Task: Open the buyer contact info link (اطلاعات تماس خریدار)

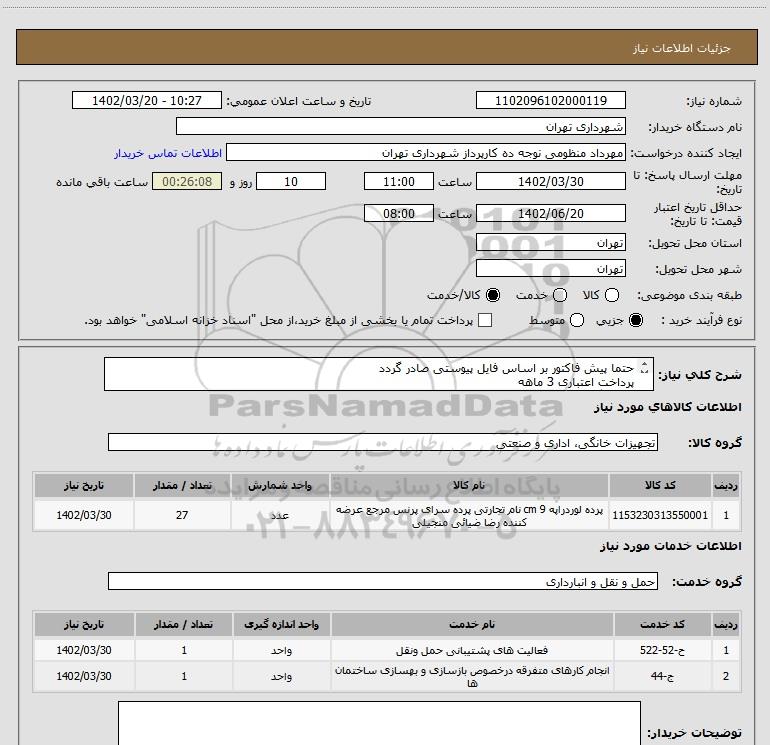Action: click(168, 153)
